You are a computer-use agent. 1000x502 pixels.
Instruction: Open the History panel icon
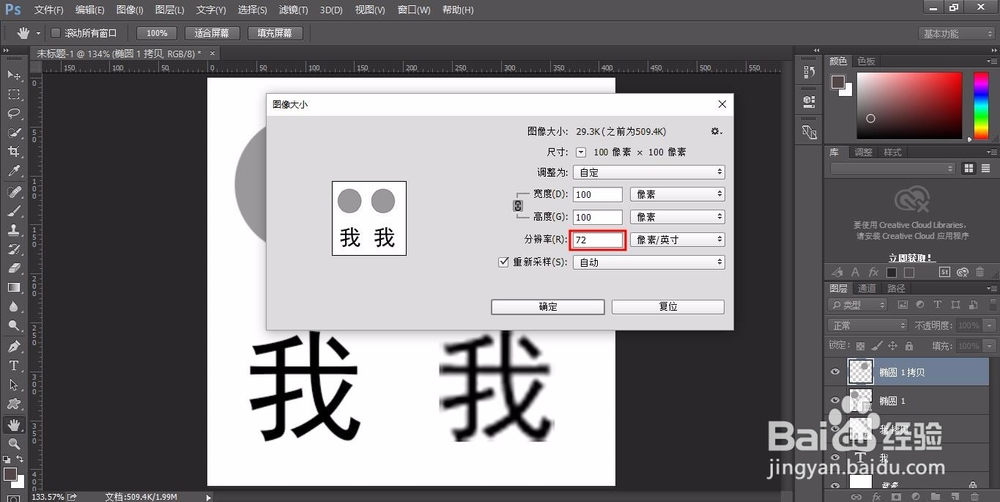coord(809,71)
